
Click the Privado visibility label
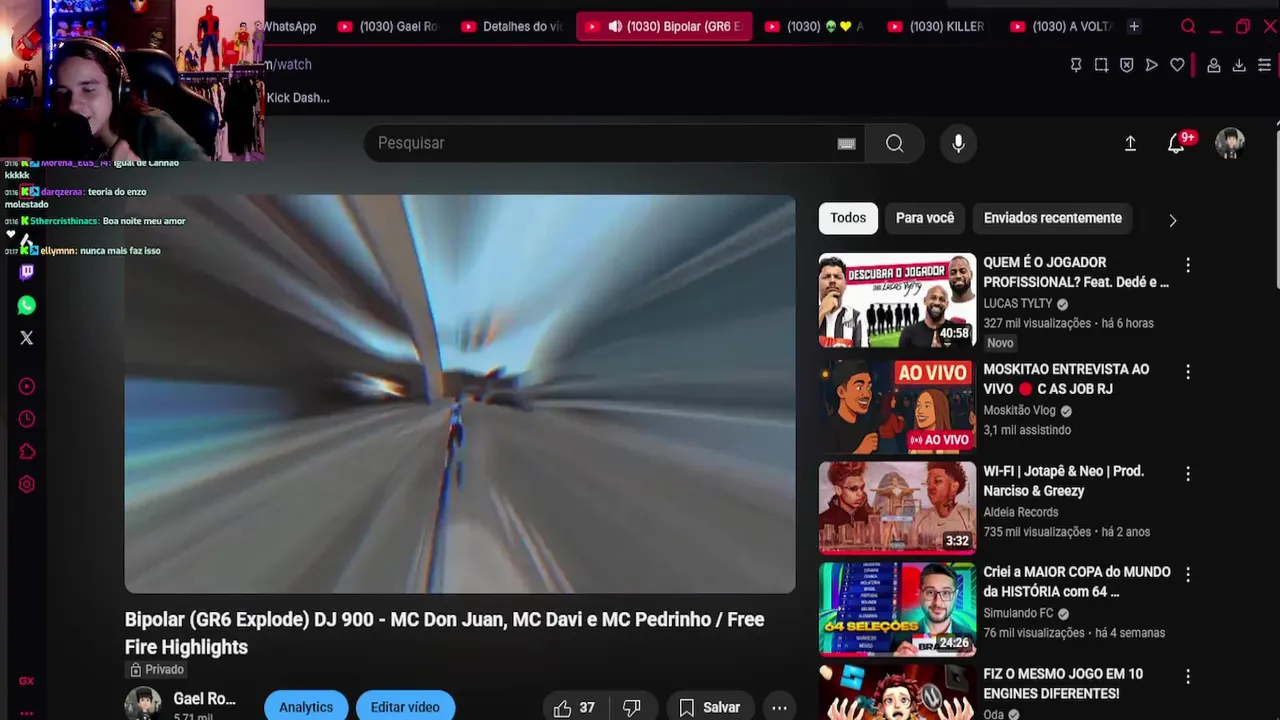coord(157,670)
